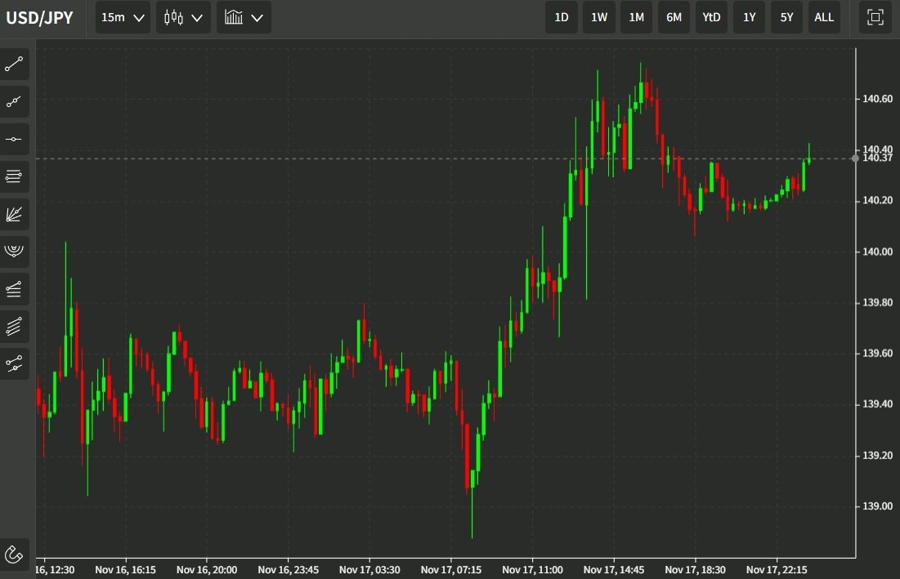Click the 140.37 current price marker
900x579 pixels.
tap(877, 158)
